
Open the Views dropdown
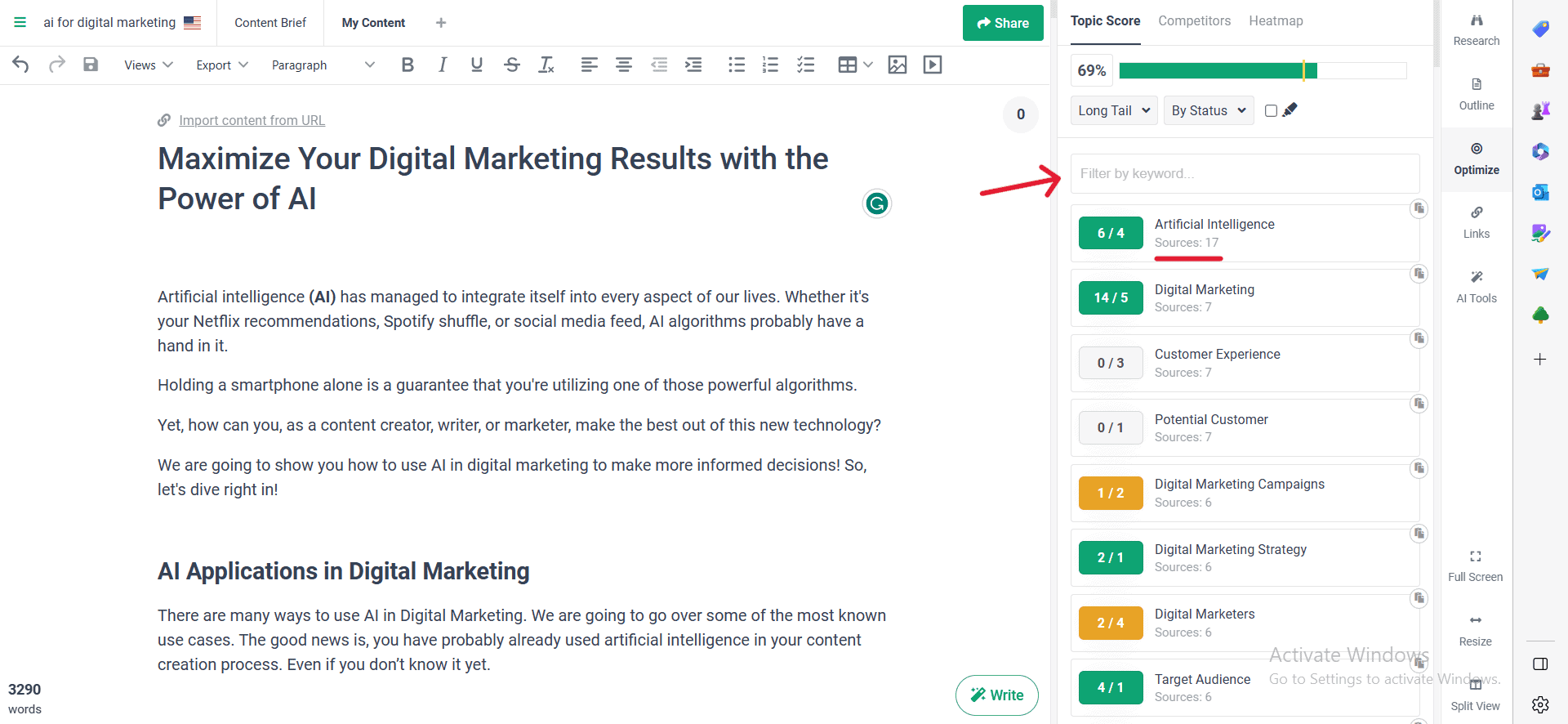coord(149,65)
